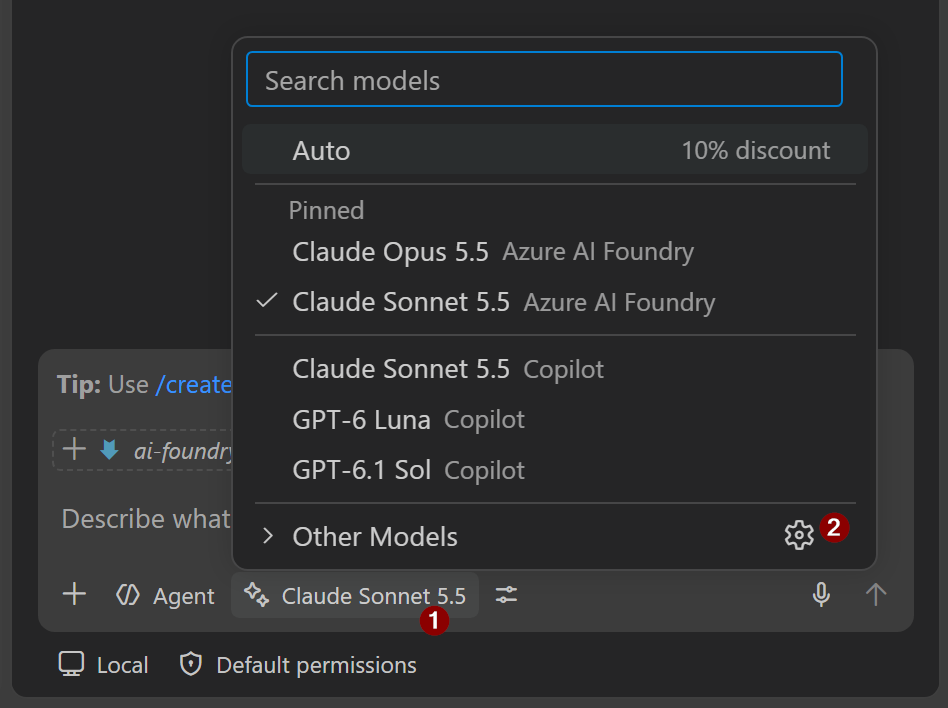Image resolution: width=948 pixels, height=708 pixels.
Task: Add context with plus in ai-foundry chip
Action: click(x=74, y=449)
